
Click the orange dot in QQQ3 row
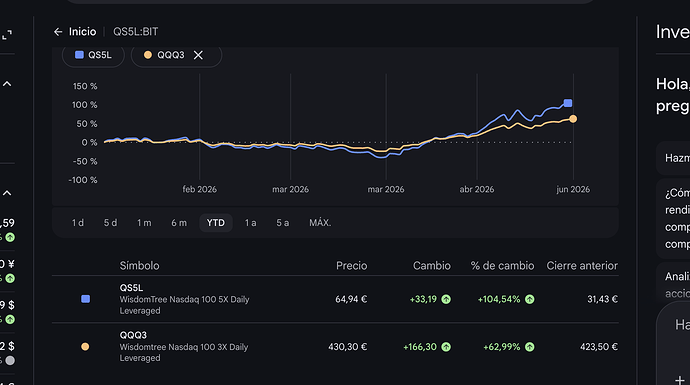(x=85, y=347)
